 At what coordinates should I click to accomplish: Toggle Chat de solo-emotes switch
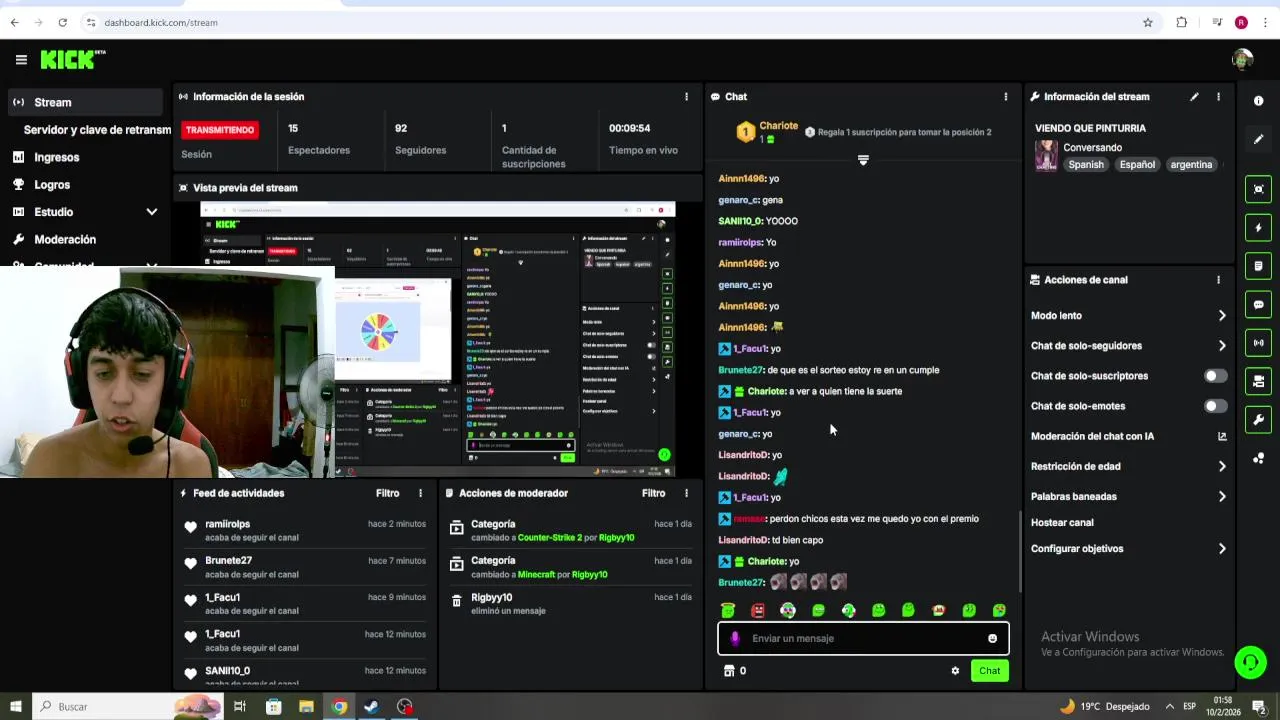coord(1215,406)
